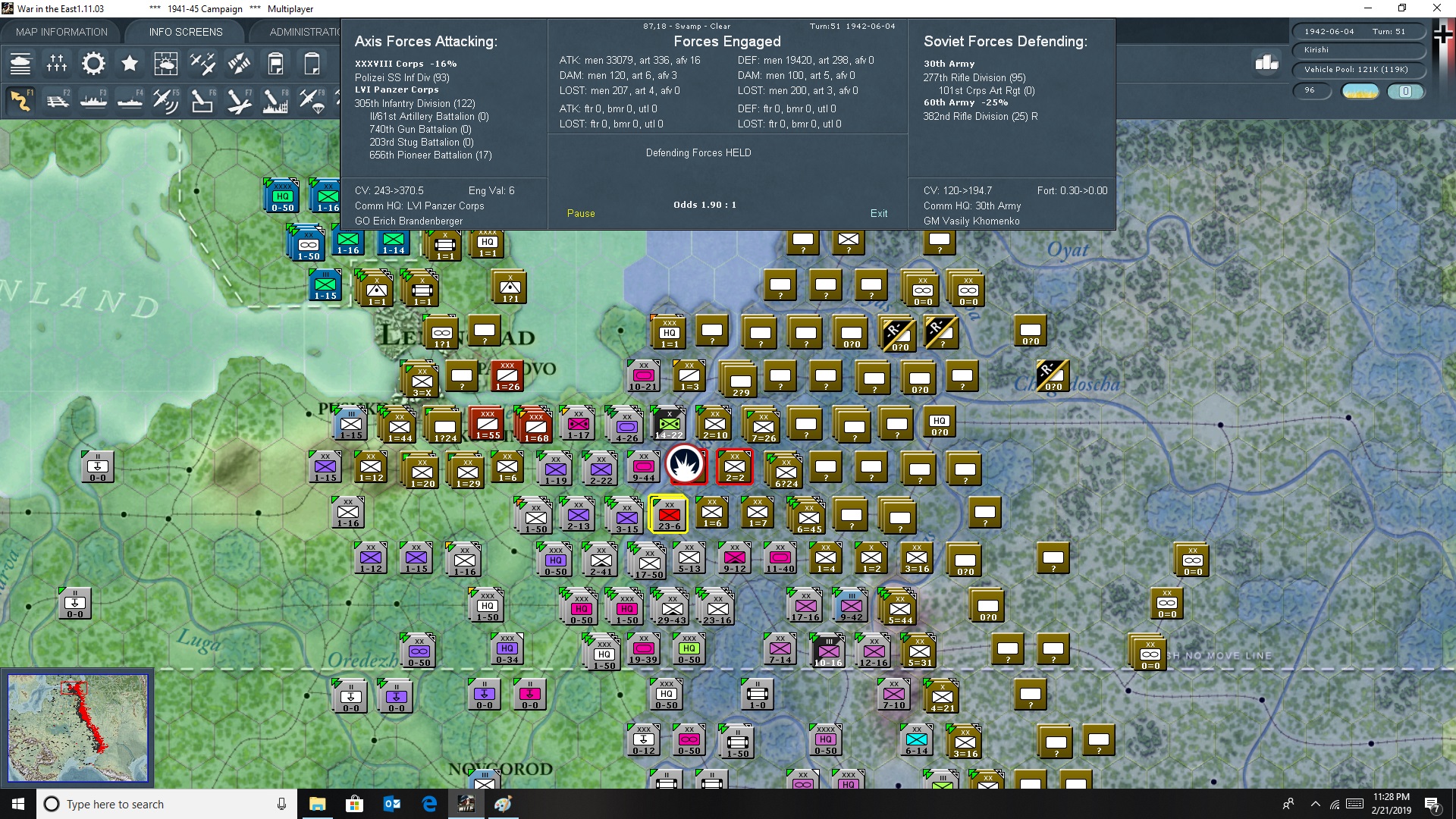Click 305th Infantry Division in attackers list
1456x819 pixels.
coord(415,103)
